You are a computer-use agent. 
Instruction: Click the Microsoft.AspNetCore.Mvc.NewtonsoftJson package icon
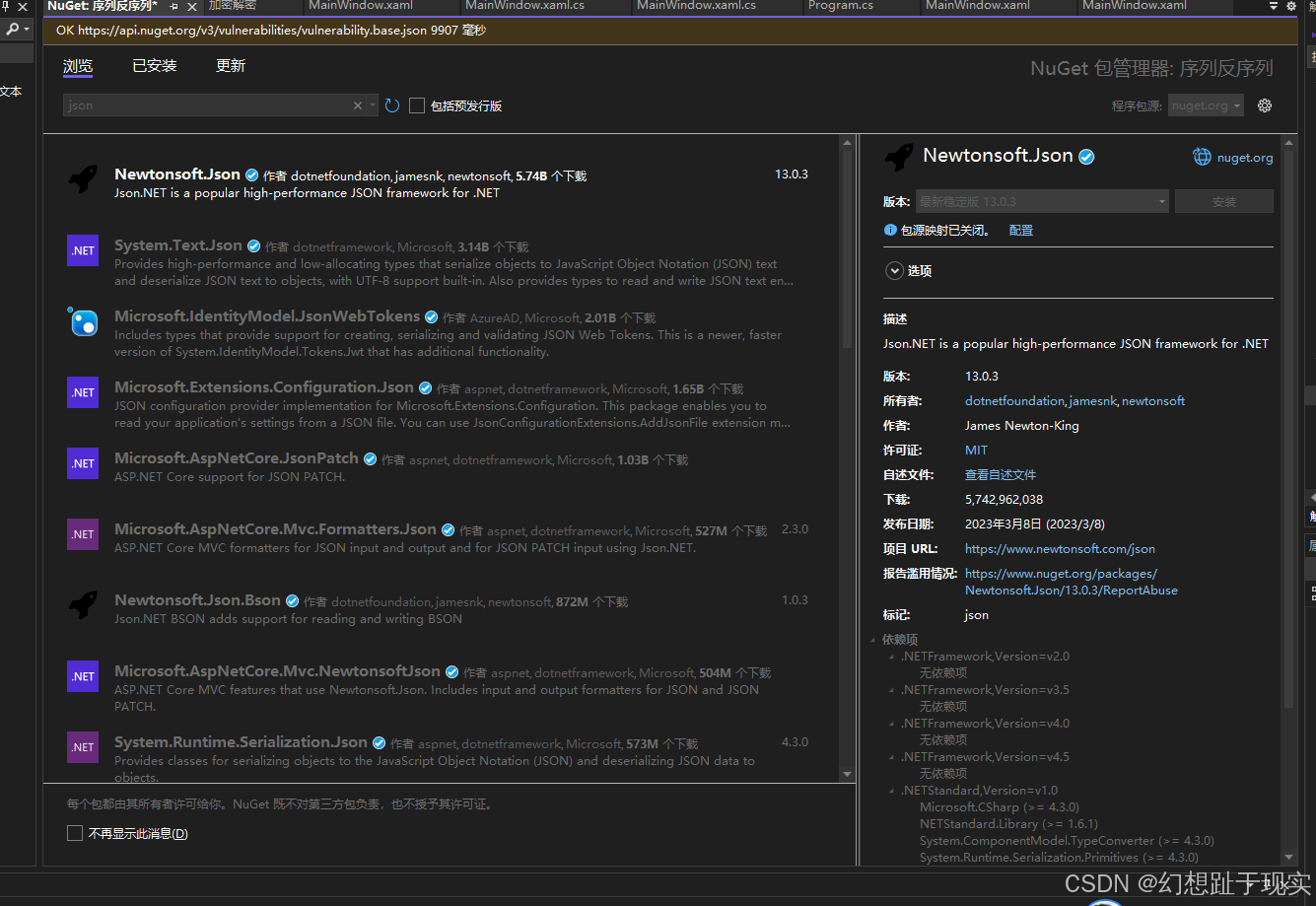click(x=83, y=676)
